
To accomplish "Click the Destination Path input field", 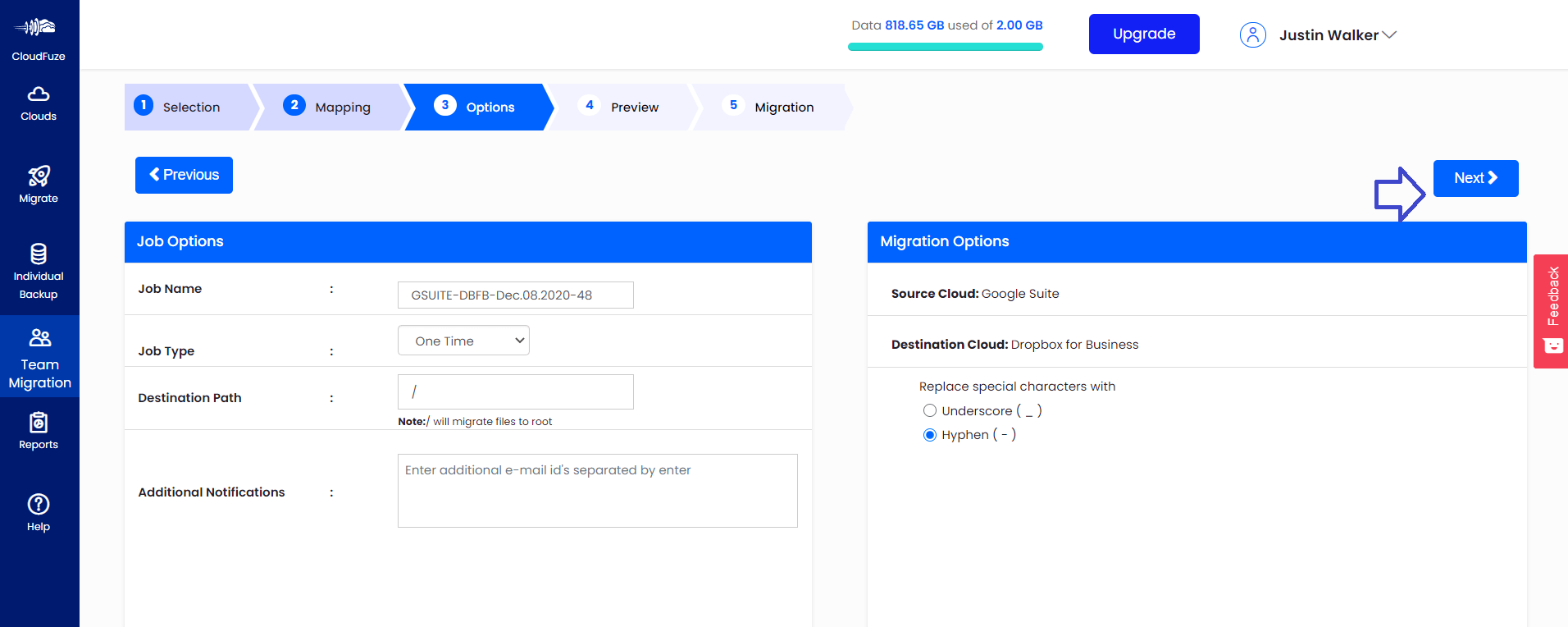I will (516, 391).
